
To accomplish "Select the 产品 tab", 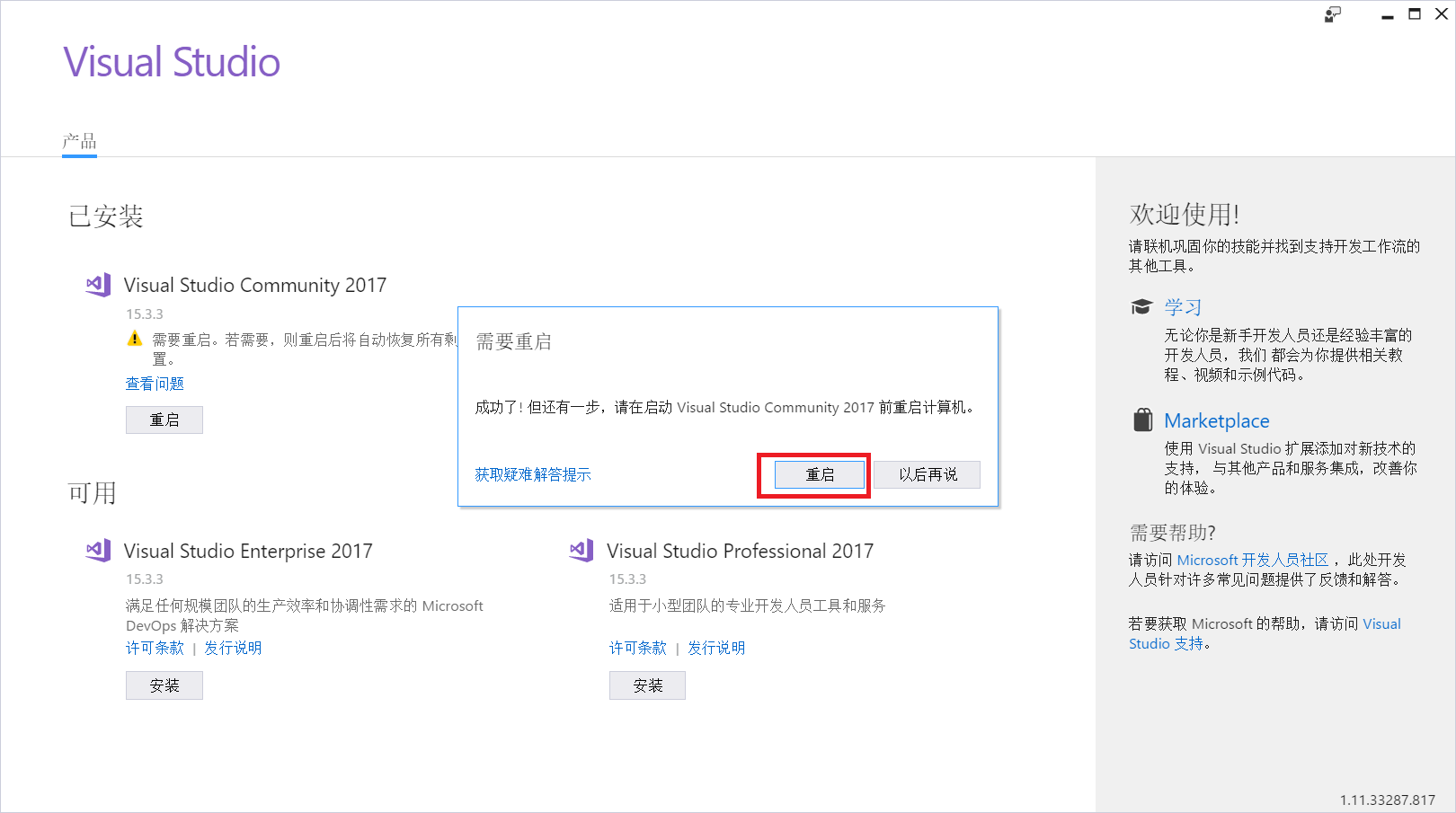I will click(x=79, y=141).
